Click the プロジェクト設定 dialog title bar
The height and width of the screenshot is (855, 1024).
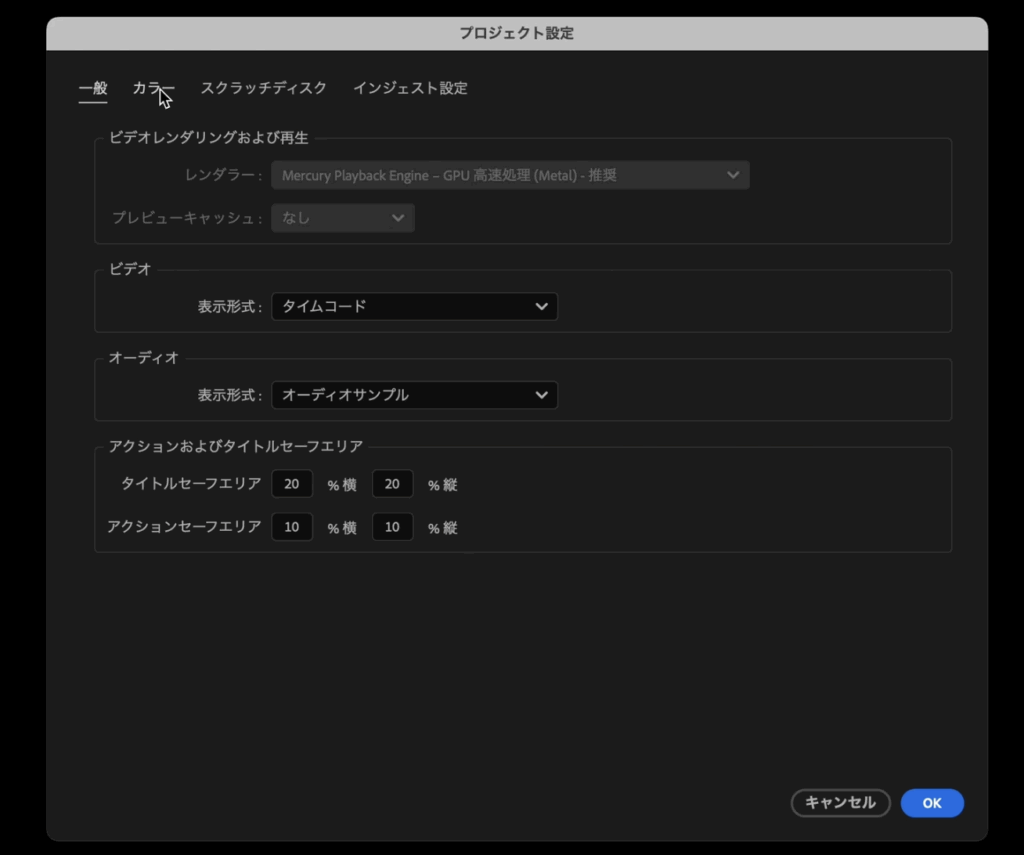tap(516, 33)
